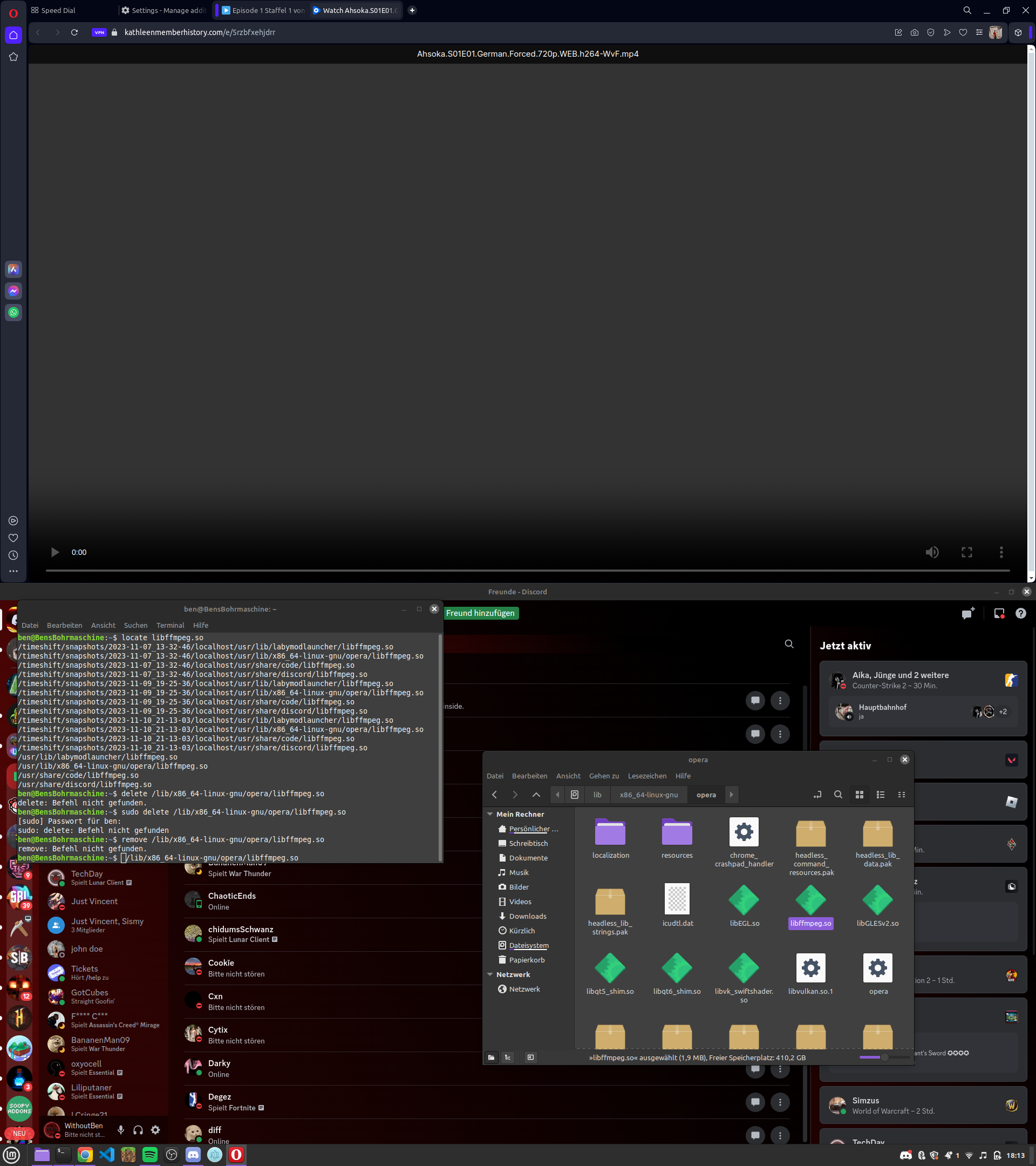
Task: Open more options for Degez
Action: tap(780, 1102)
